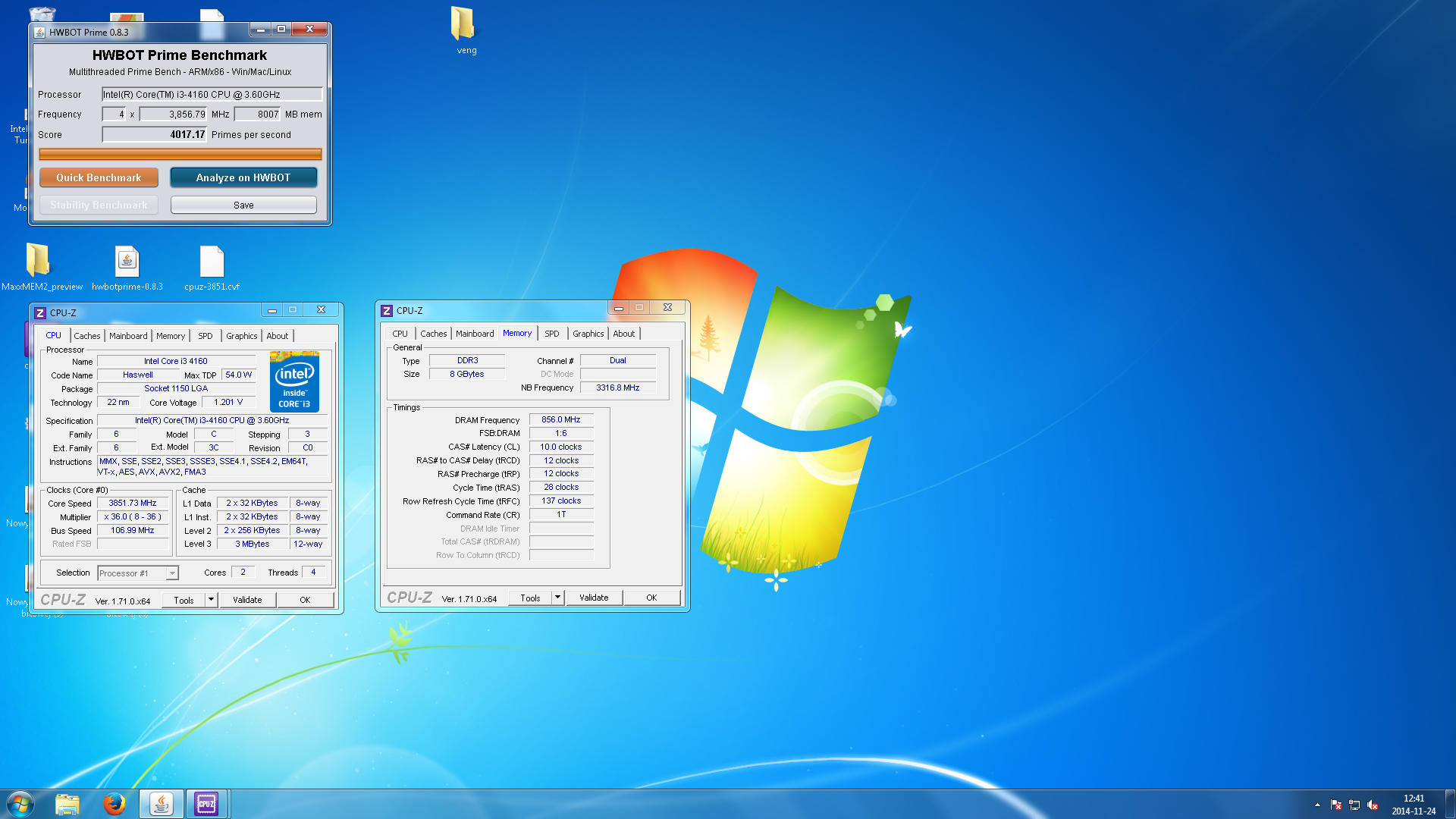Screen dimensions: 1456x819
Task: Click muted volume tray icon
Action: (1373, 805)
